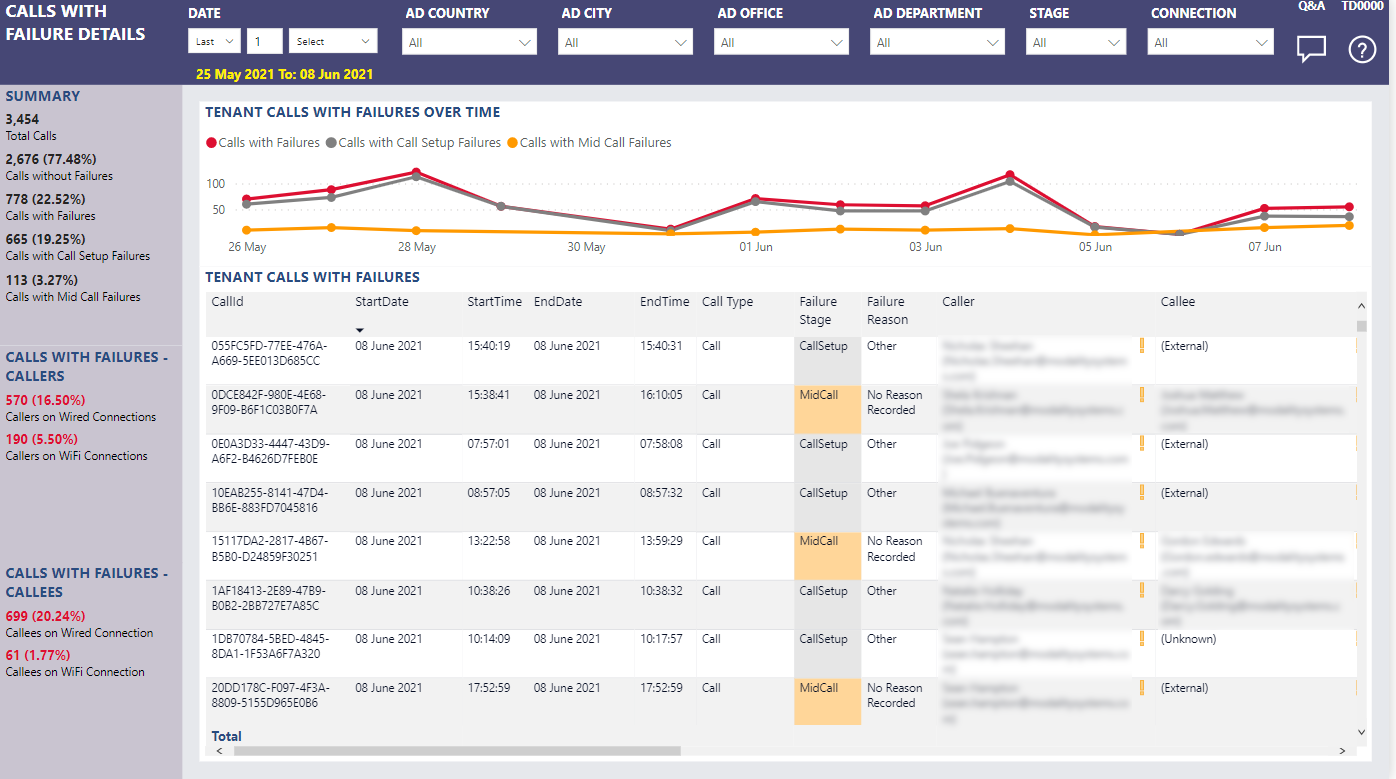Click the orange alert marker in the 15:40:19 row

click(1141, 346)
